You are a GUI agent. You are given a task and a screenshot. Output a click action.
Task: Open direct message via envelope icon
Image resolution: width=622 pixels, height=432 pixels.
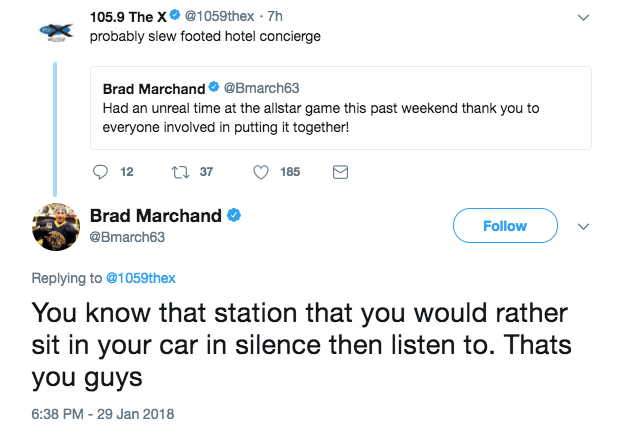340,172
